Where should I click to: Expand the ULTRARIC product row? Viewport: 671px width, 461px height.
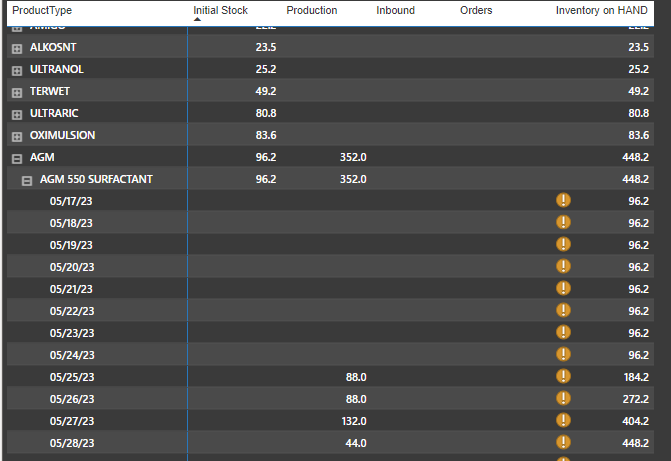click(x=17, y=114)
